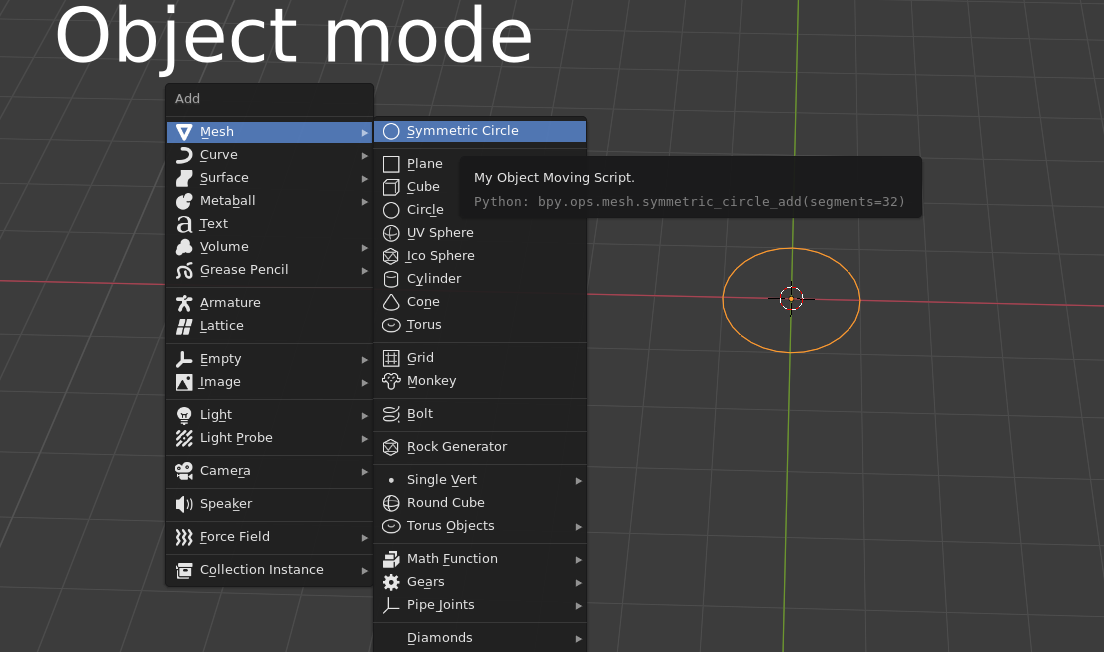The width and height of the screenshot is (1104, 652).
Task: Click the Ico Sphere icon
Action: click(391, 256)
